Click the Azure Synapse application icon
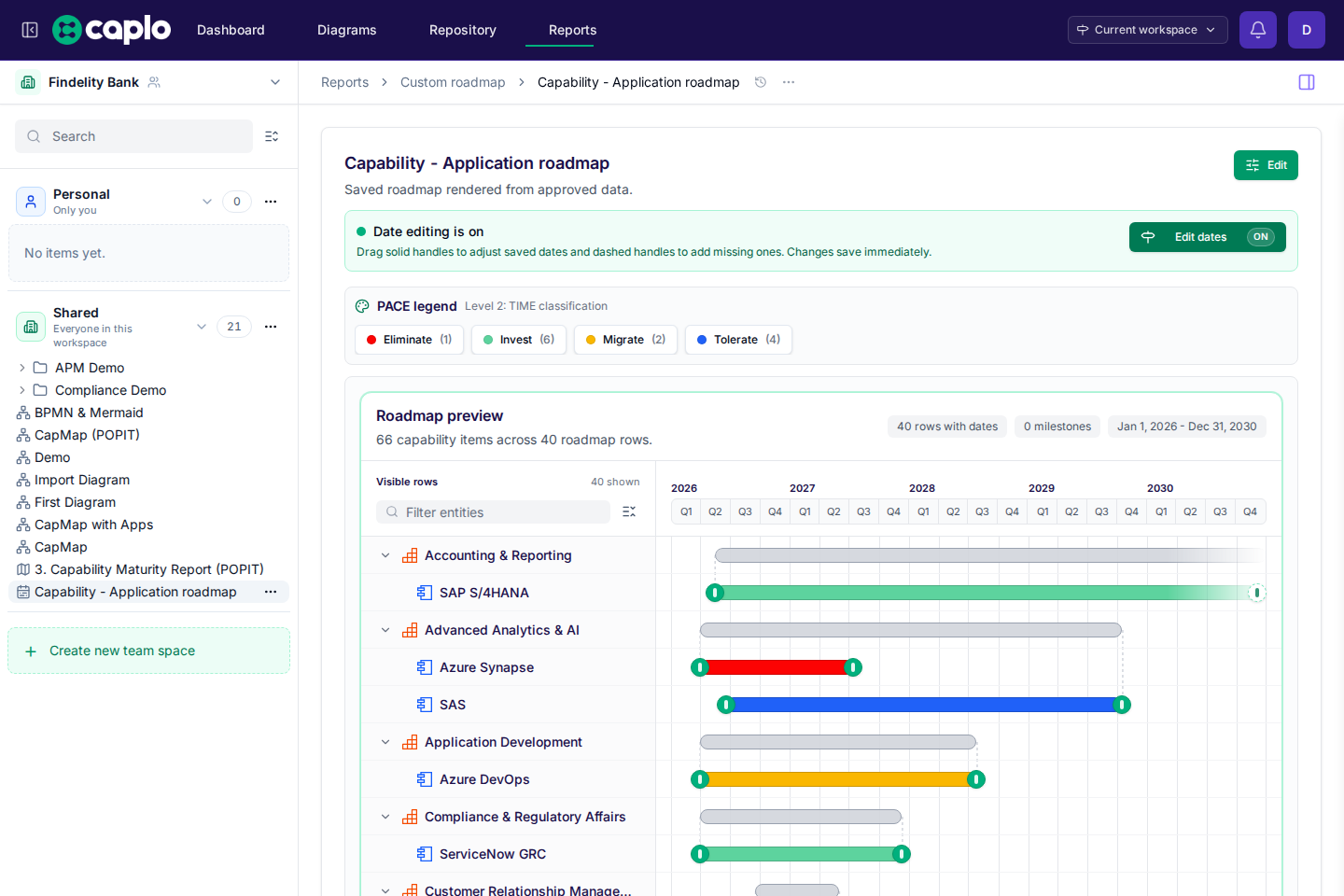 coord(425,667)
